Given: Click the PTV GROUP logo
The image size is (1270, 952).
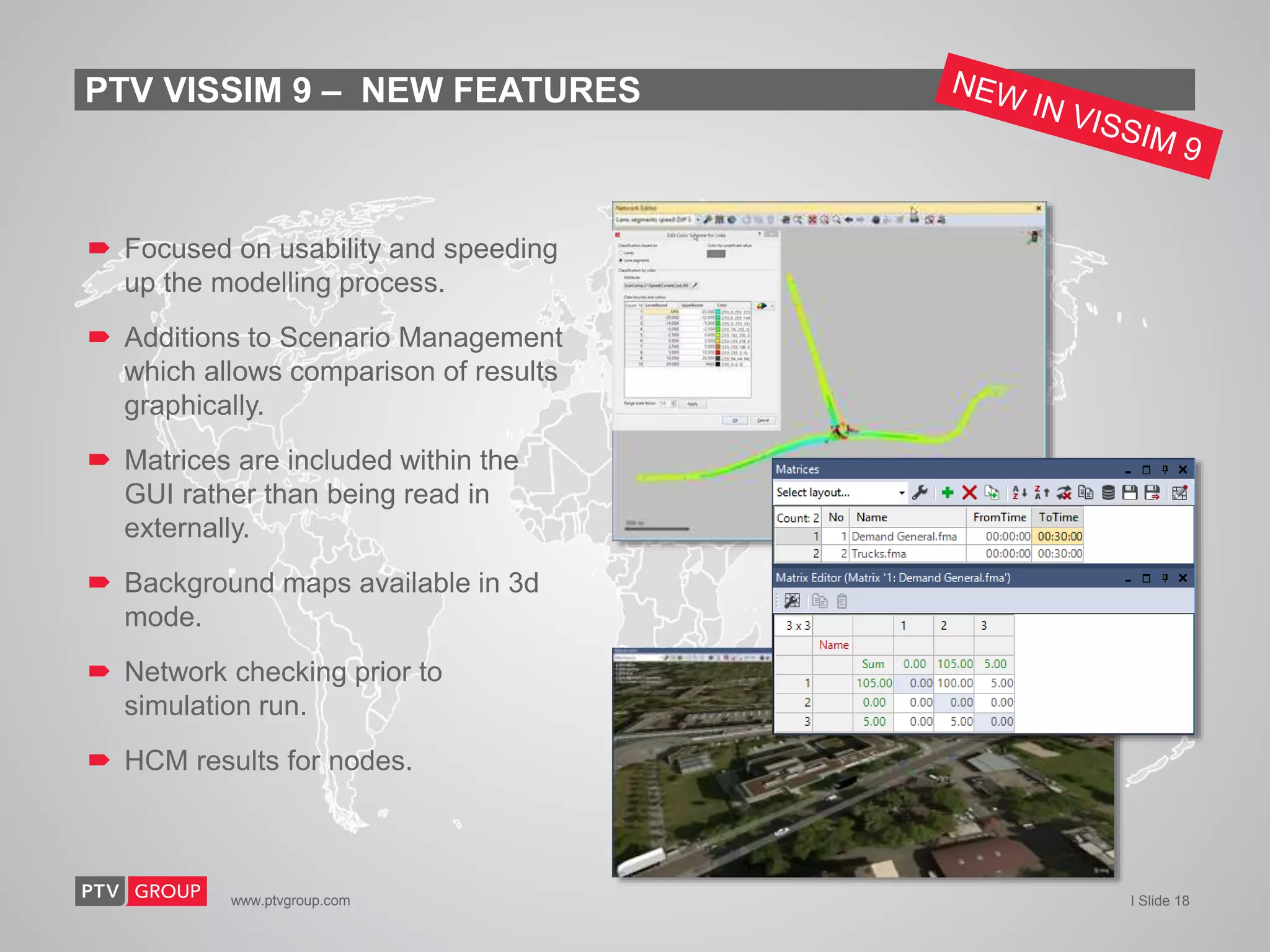Looking at the screenshot, I should pyautogui.click(x=141, y=891).
